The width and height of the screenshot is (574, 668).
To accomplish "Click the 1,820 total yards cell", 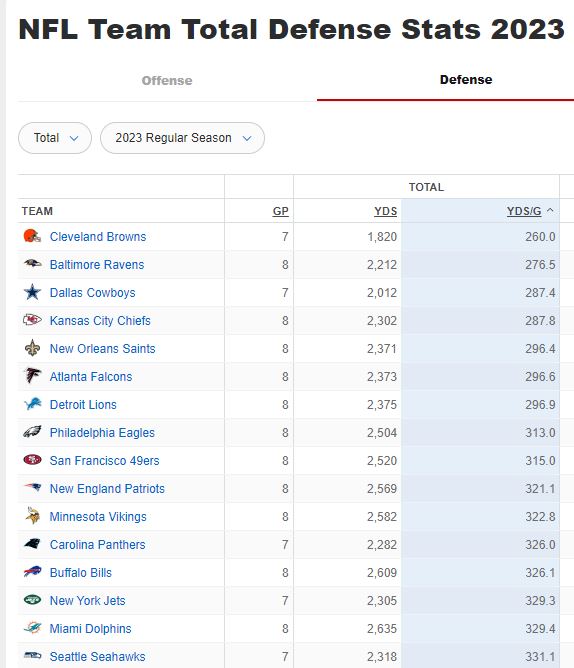I will (382, 236).
